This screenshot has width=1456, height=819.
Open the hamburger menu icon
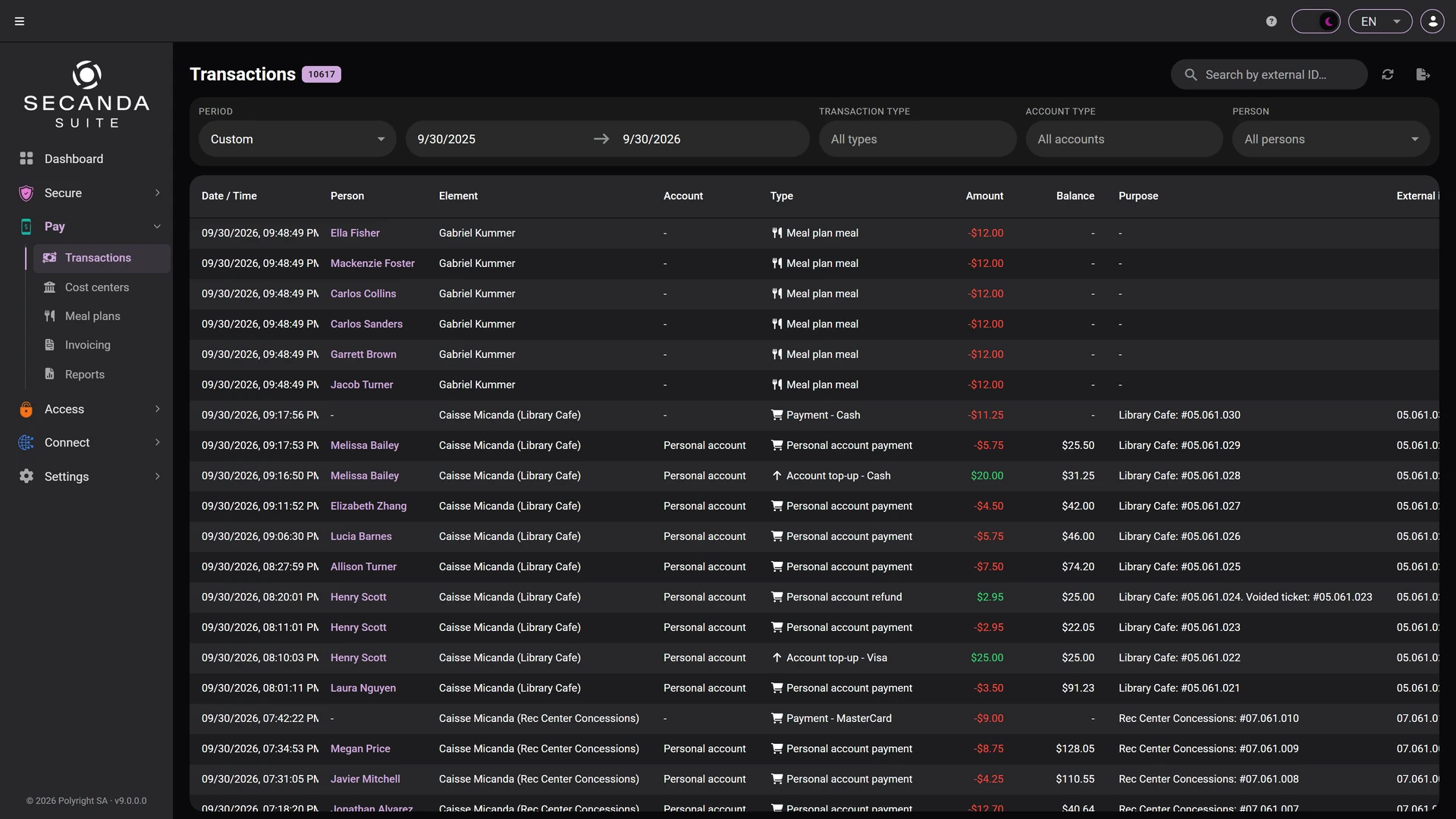pos(20,21)
